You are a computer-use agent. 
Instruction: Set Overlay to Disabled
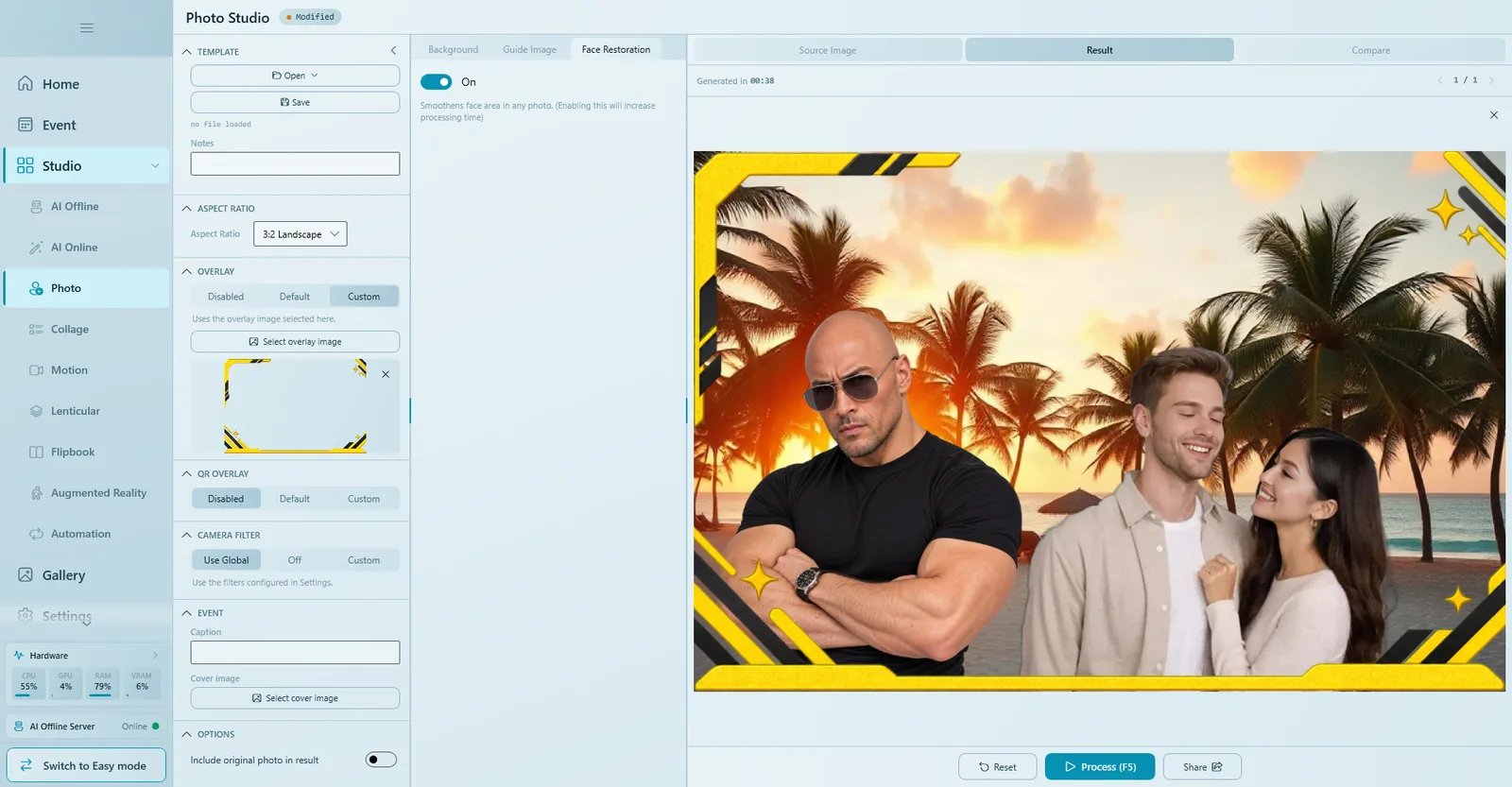pyautogui.click(x=226, y=297)
